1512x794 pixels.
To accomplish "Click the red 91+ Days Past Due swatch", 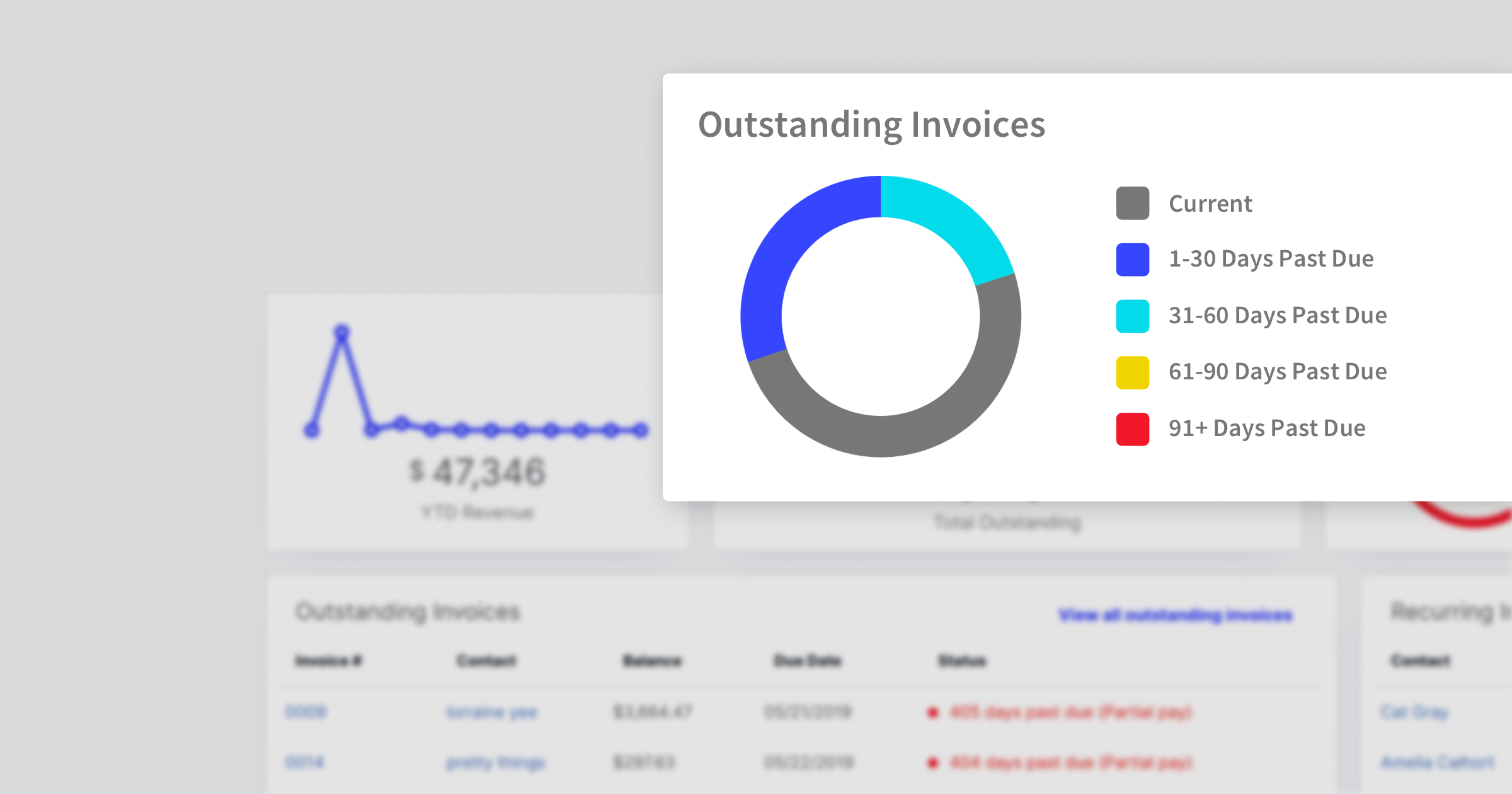I will pos(1133,429).
